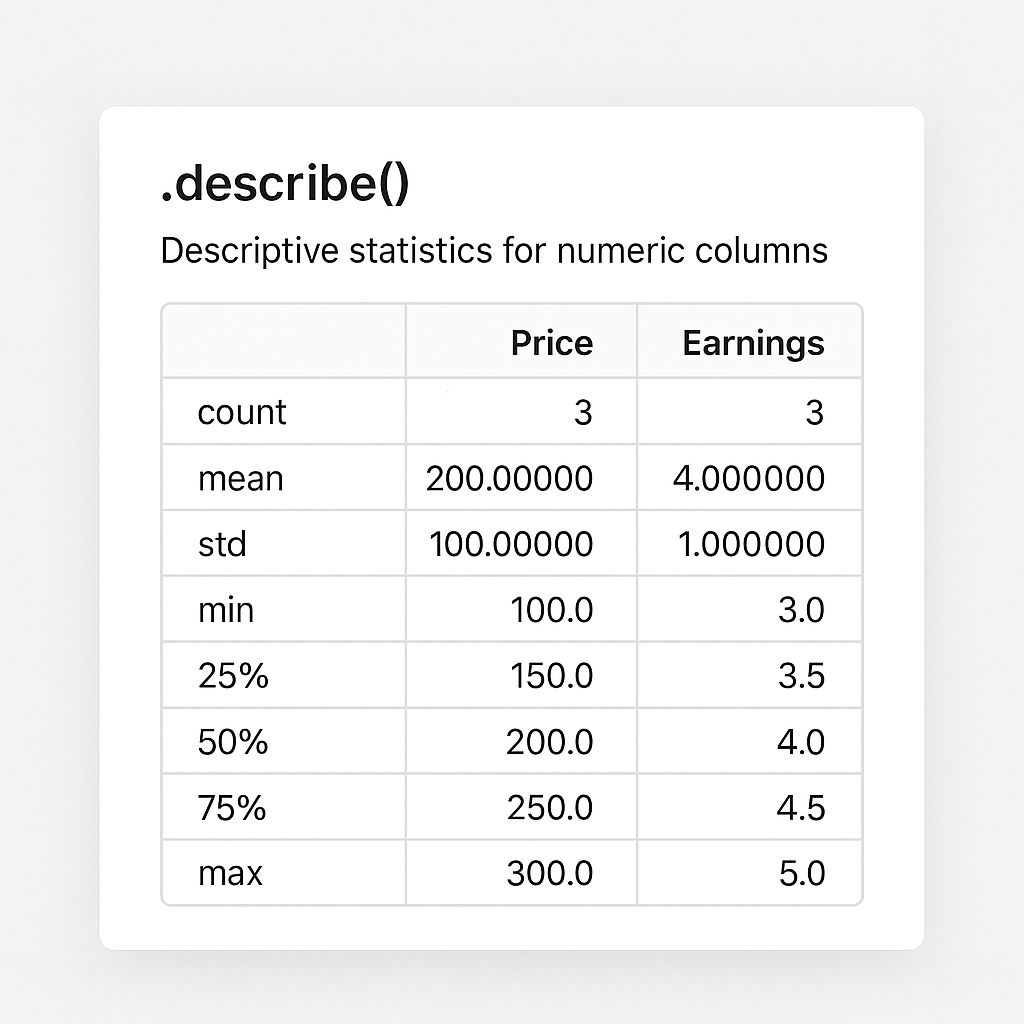Screen dimensions: 1024x1024
Task: Click the mean row label
Action: 241,478
